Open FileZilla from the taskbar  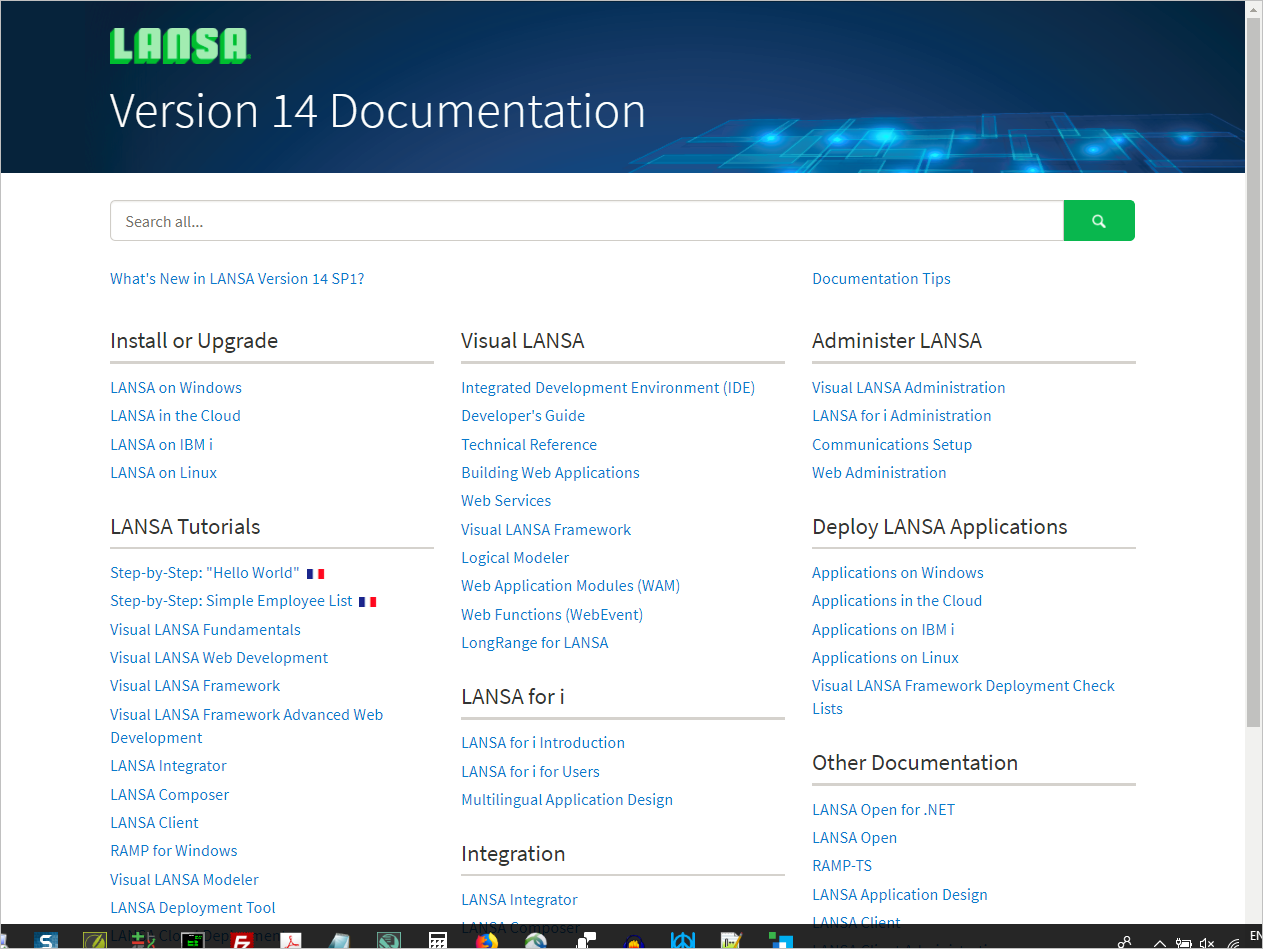click(x=241, y=940)
